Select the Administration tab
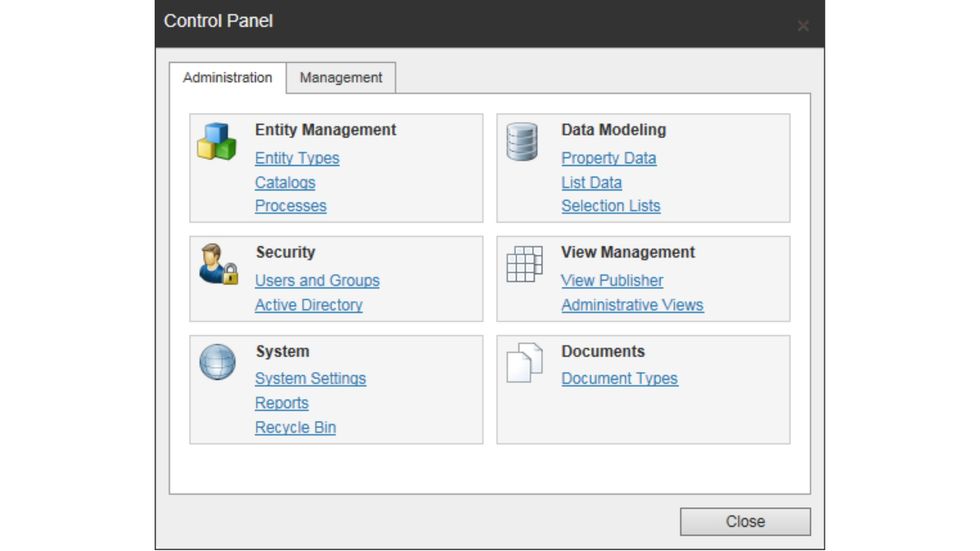 coord(228,78)
